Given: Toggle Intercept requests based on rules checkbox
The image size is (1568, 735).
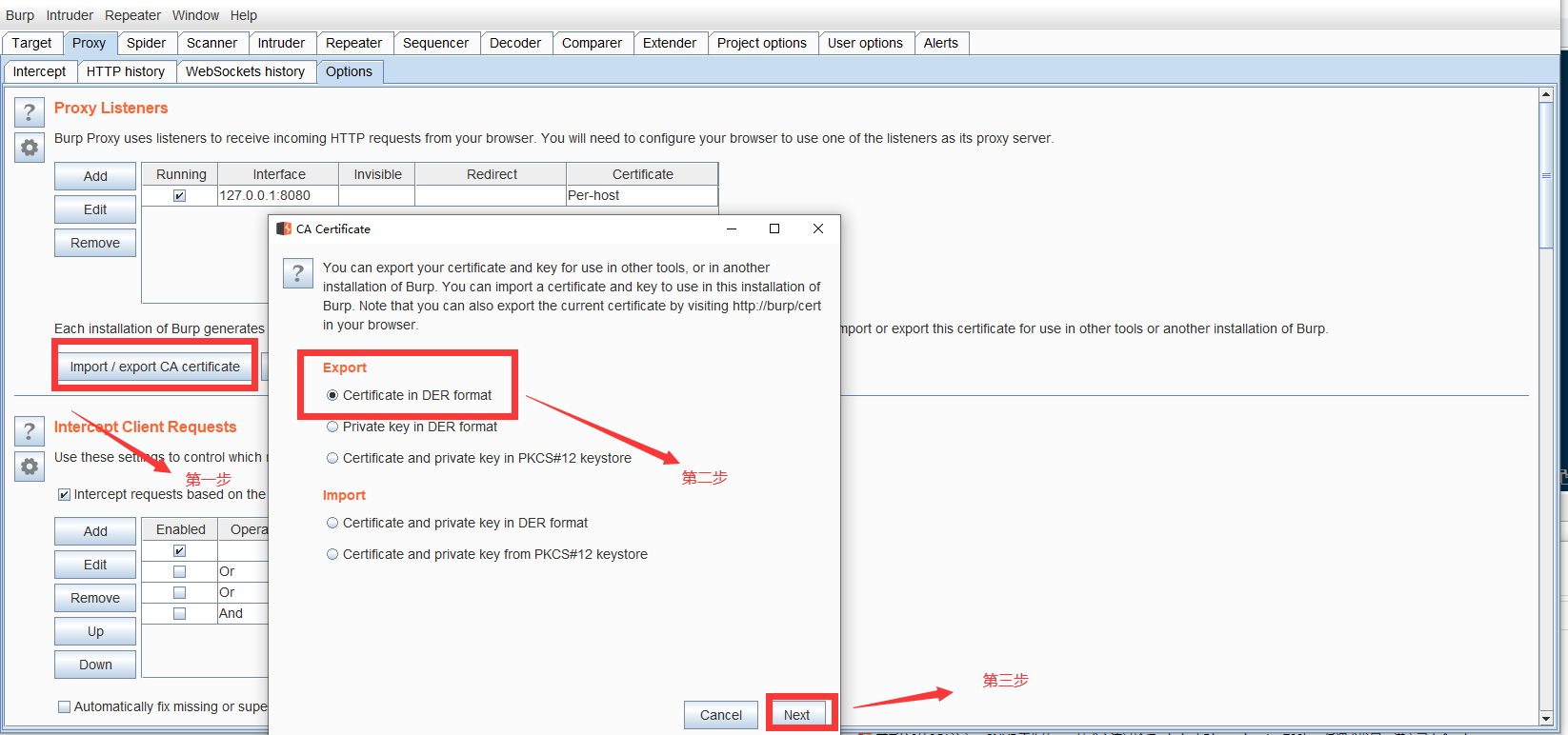Looking at the screenshot, I should (64, 494).
